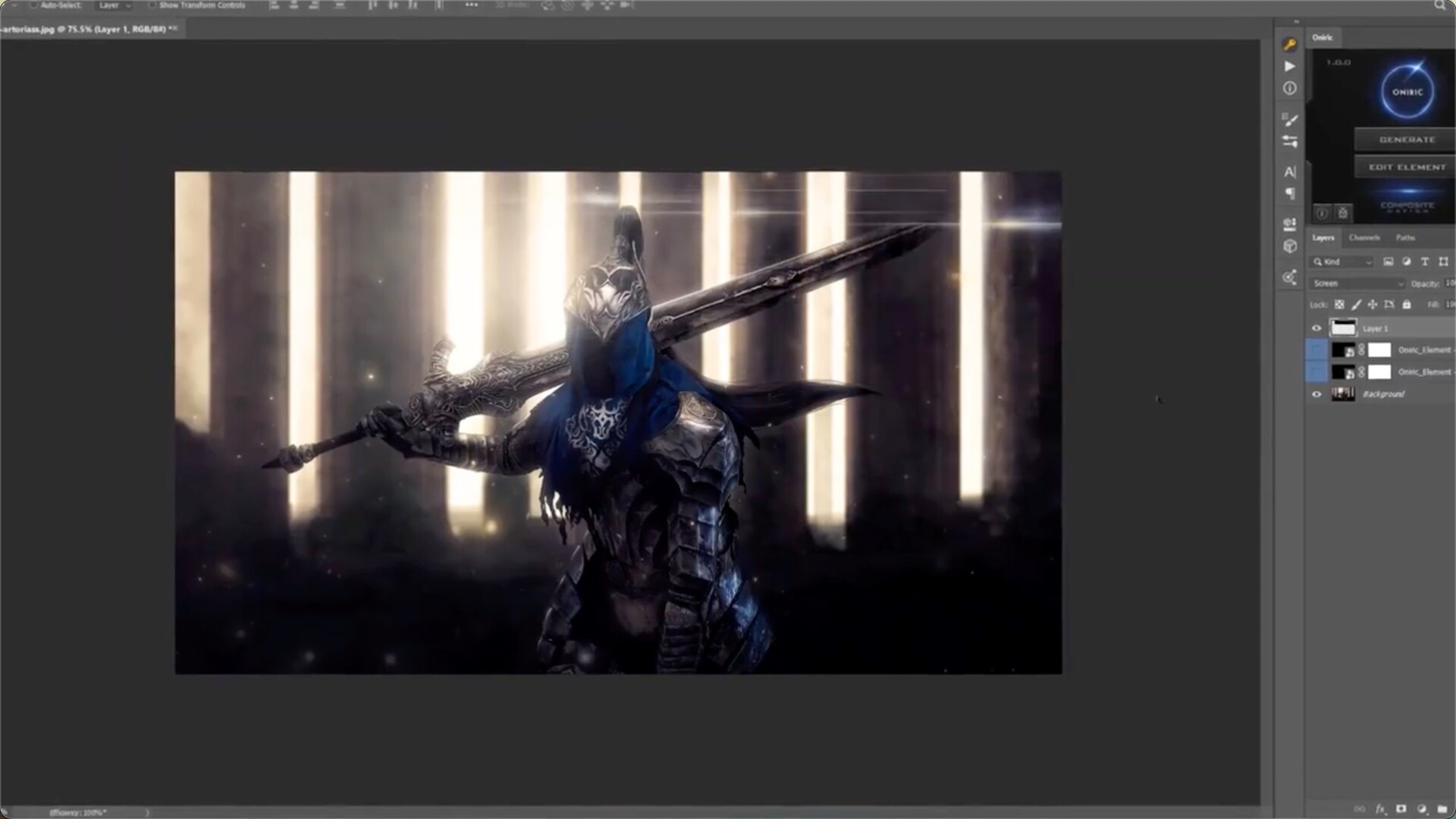
Task: Toggle lock all padlock icon
Action: point(1407,305)
